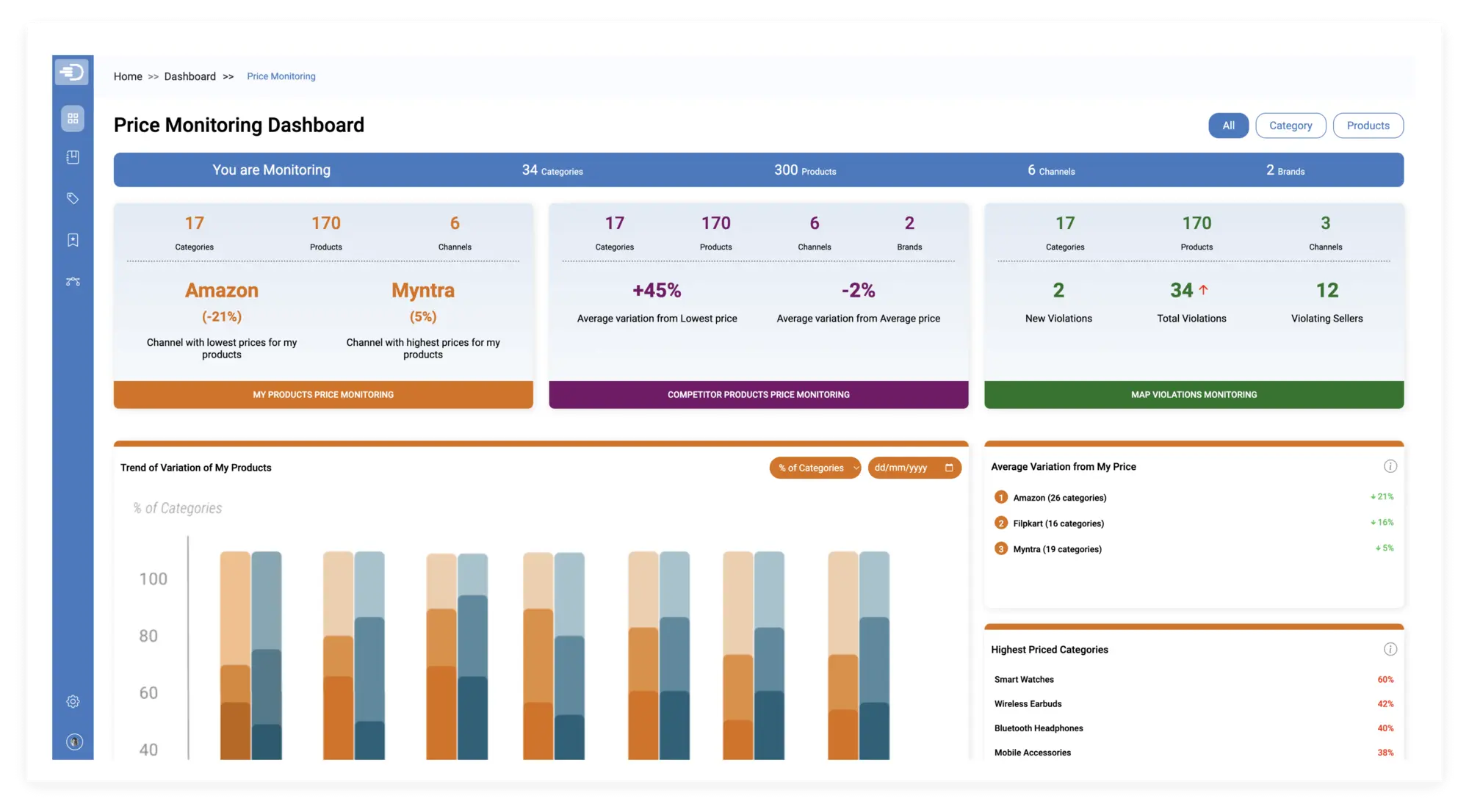Click the app logo in the sidebar
Viewport: 1469px width, 812px height.
click(72, 72)
